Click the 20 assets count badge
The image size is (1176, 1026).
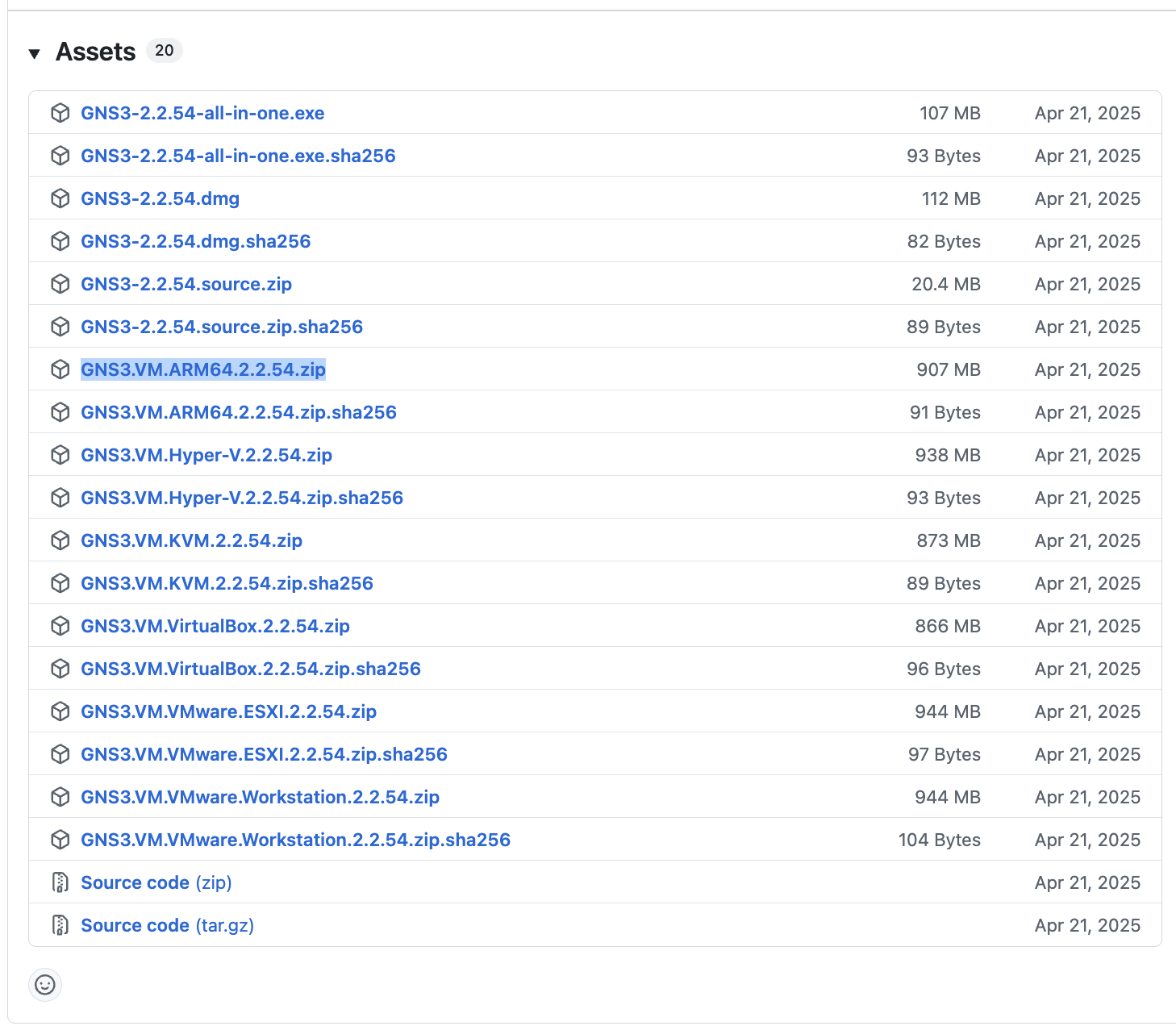(x=165, y=50)
